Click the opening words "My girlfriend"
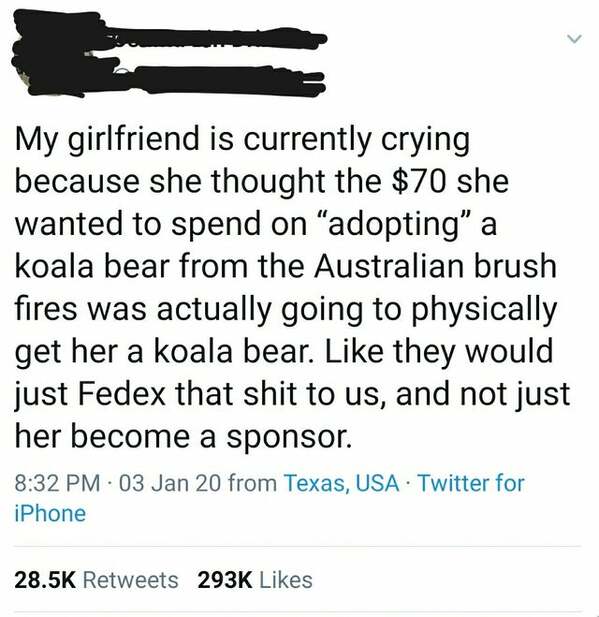599x617 pixels. 107,141
